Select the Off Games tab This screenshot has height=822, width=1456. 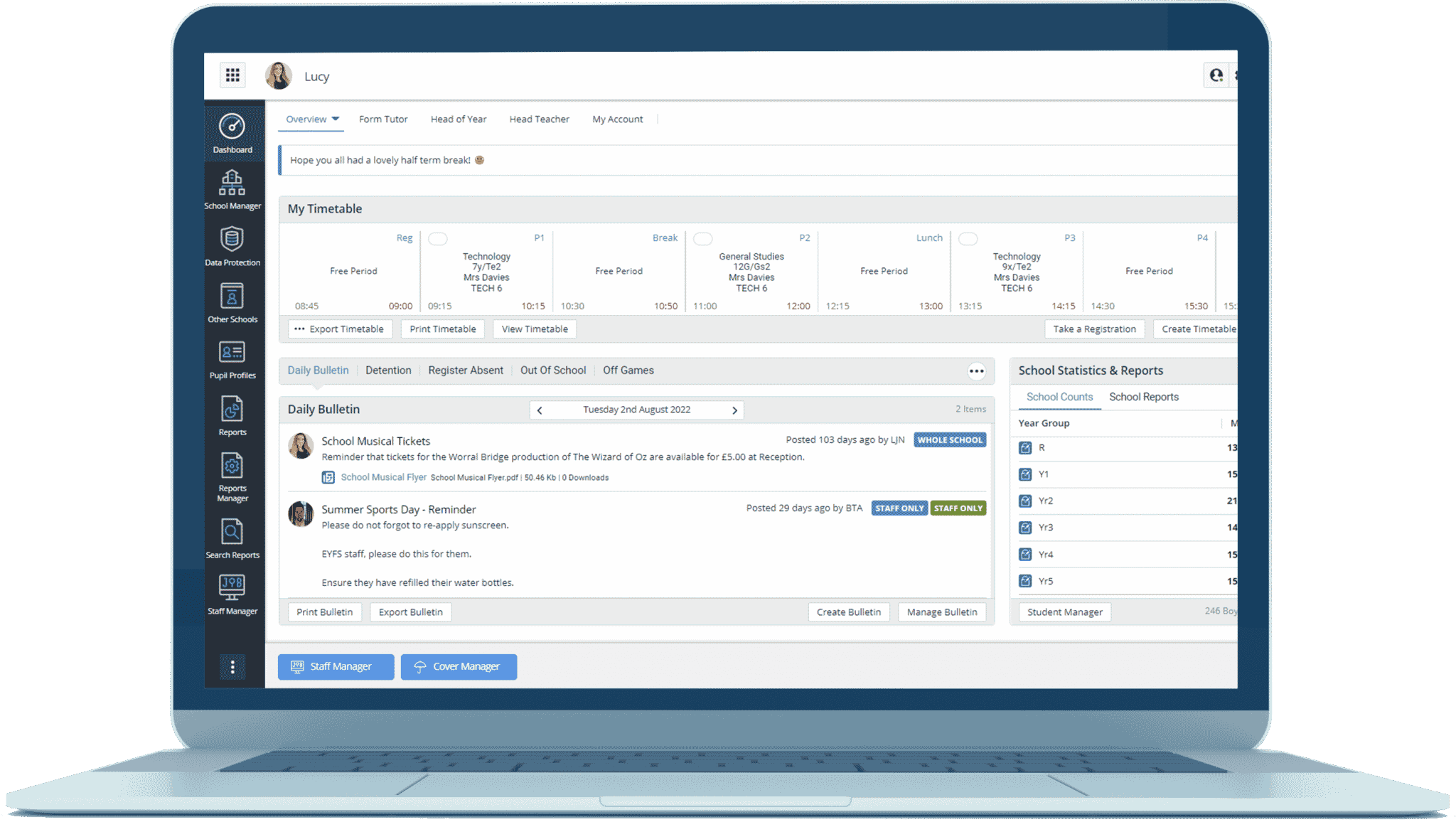coord(628,370)
